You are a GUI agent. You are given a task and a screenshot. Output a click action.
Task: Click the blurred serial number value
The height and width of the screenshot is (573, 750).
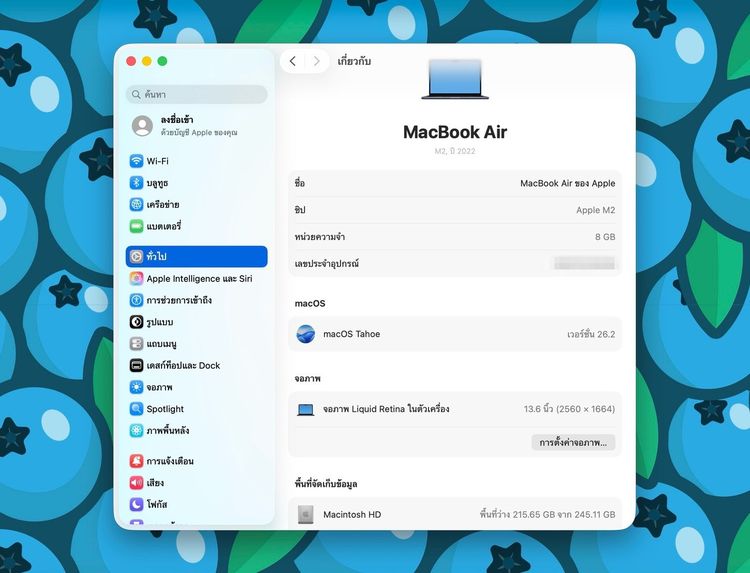click(584, 263)
